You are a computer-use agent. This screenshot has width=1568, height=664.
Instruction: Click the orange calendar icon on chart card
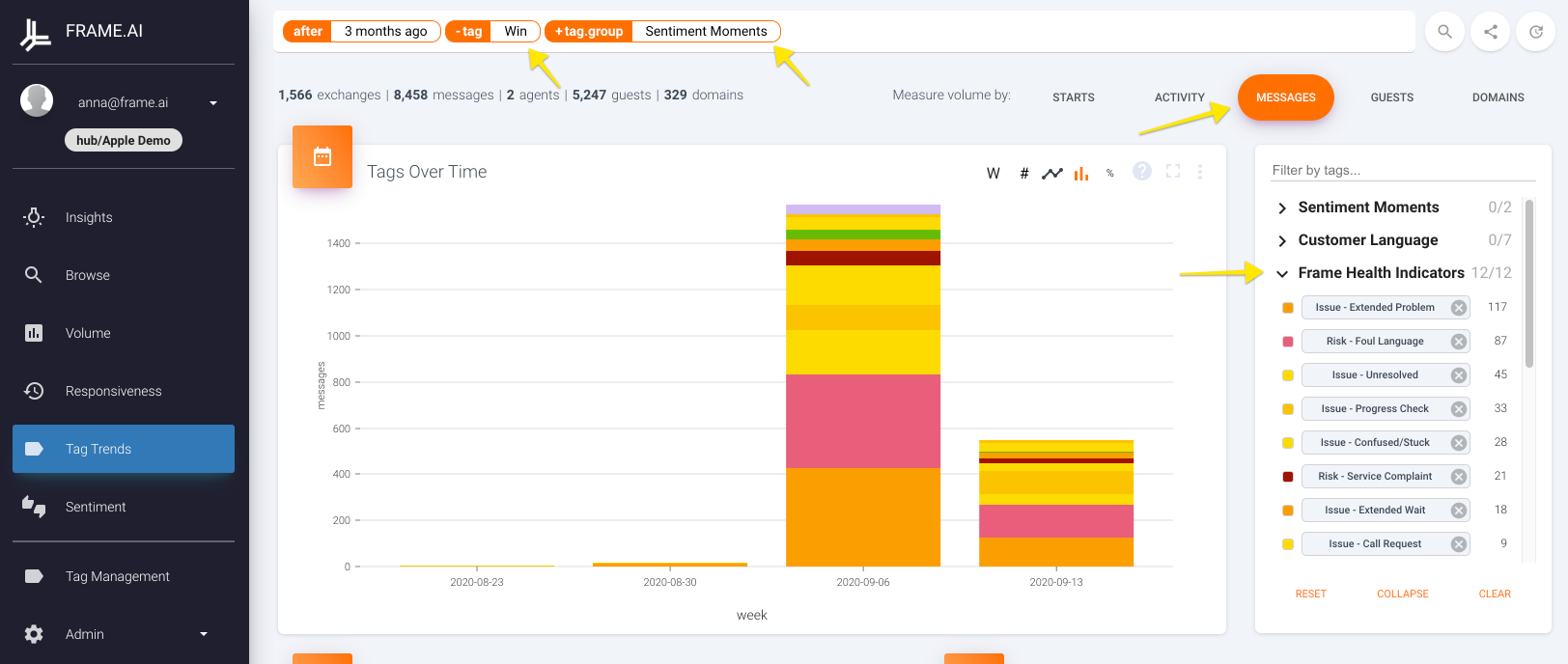point(322,156)
